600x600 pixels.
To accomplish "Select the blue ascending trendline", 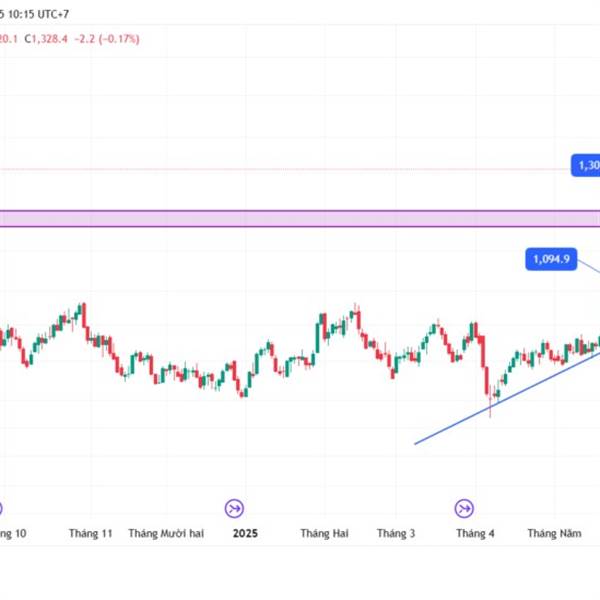I will pos(507,399).
